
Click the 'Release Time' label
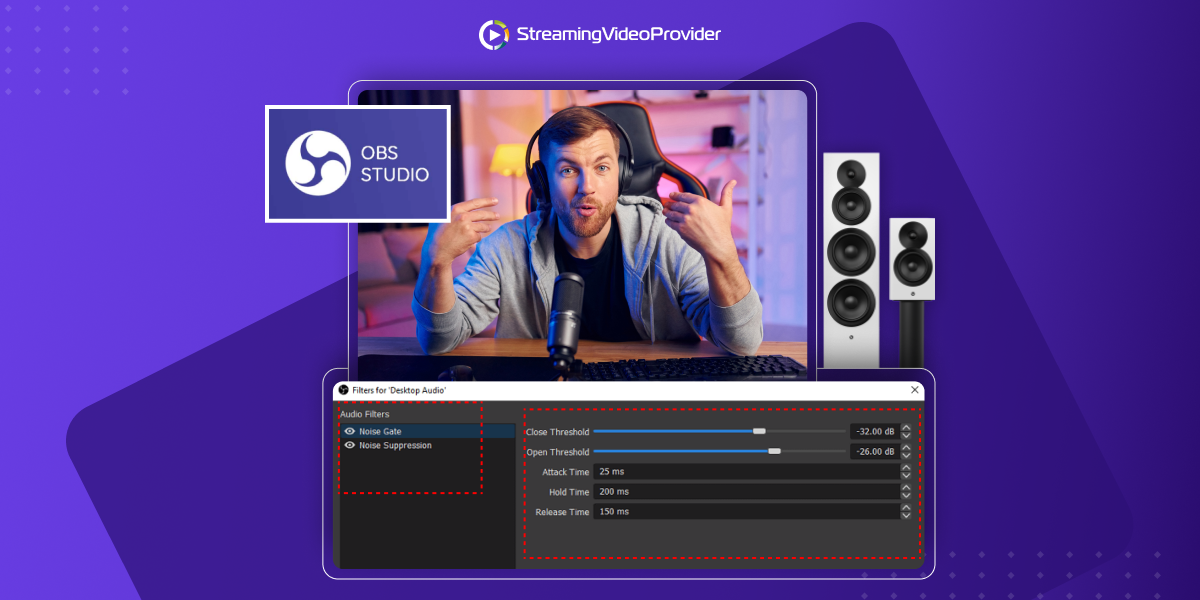pyautogui.click(x=563, y=512)
